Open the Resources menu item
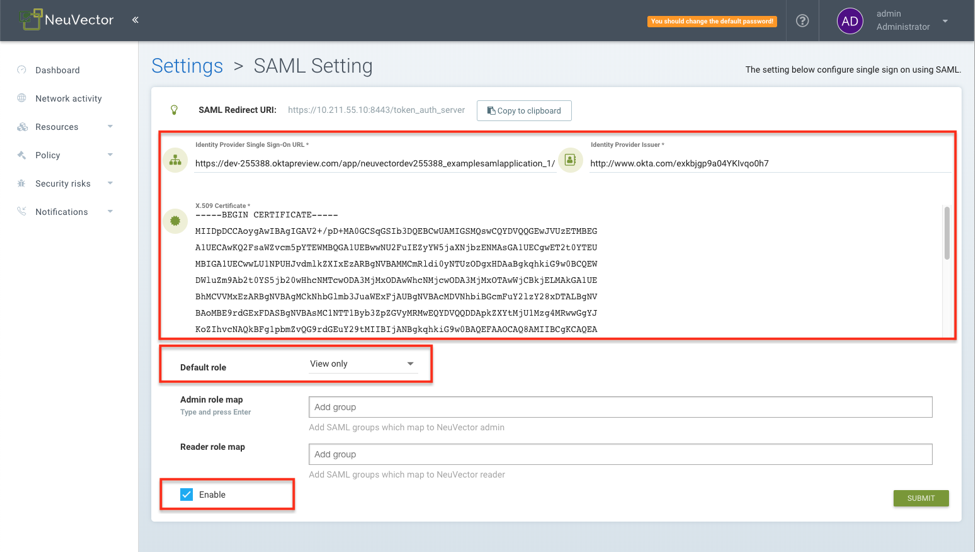The width and height of the screenshot is (975, 552). [57, 127]
